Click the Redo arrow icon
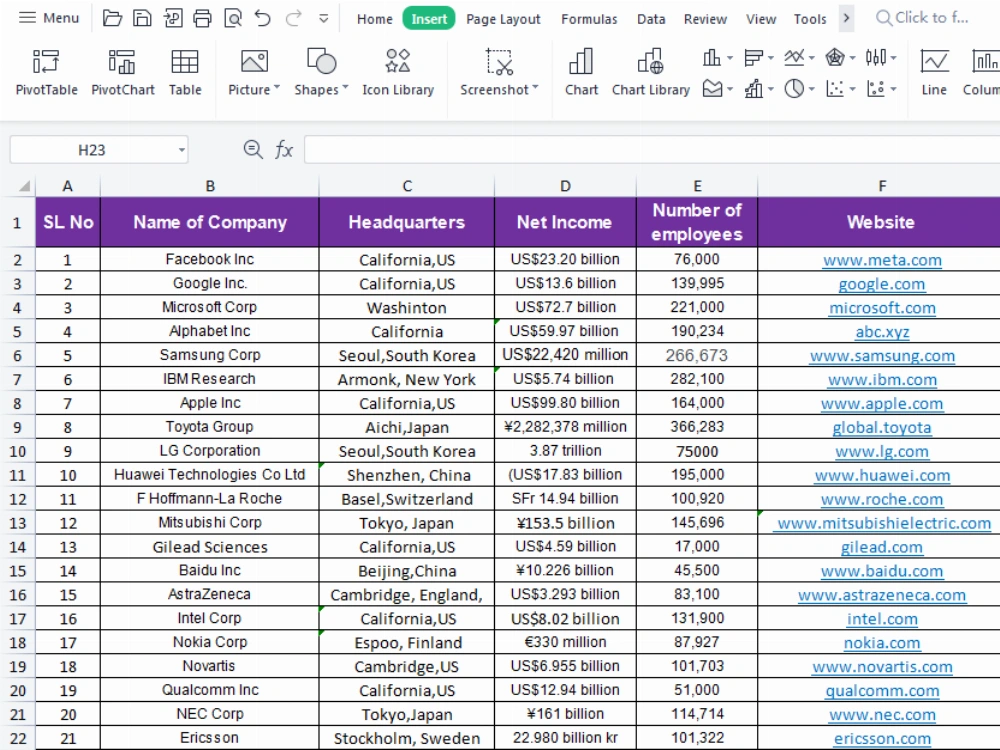This screenshot has width=1000, height=750. point(293,18)
